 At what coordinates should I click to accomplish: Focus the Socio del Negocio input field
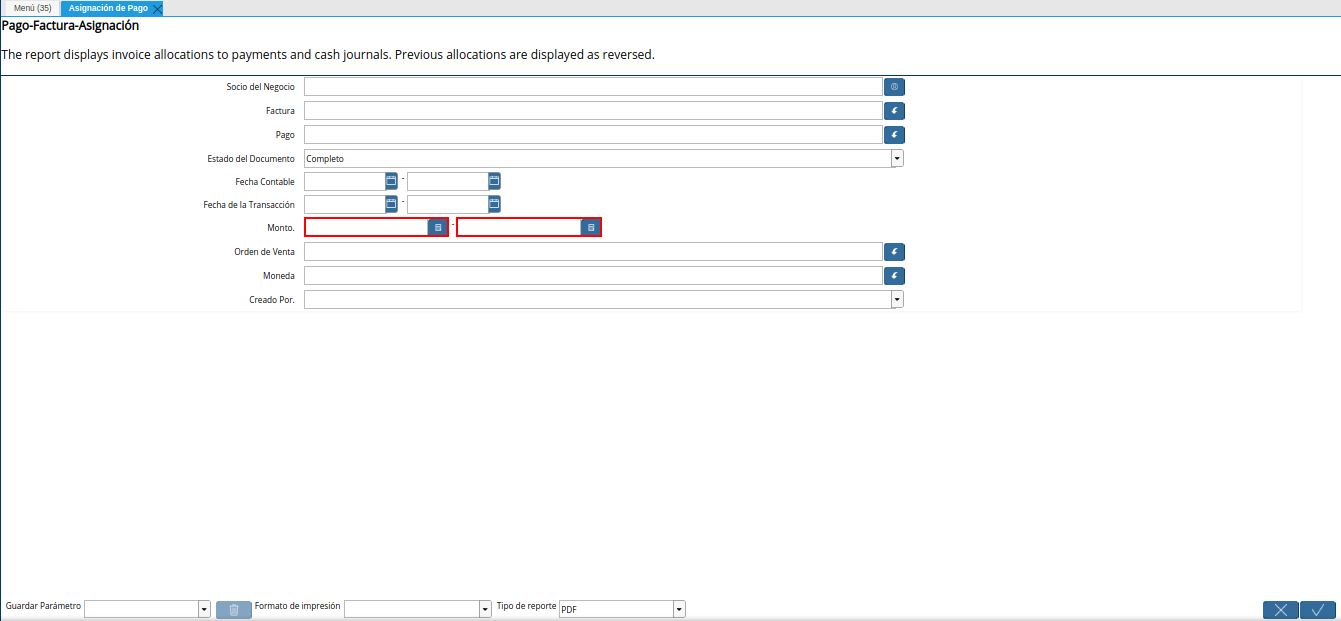click(593, 87)
